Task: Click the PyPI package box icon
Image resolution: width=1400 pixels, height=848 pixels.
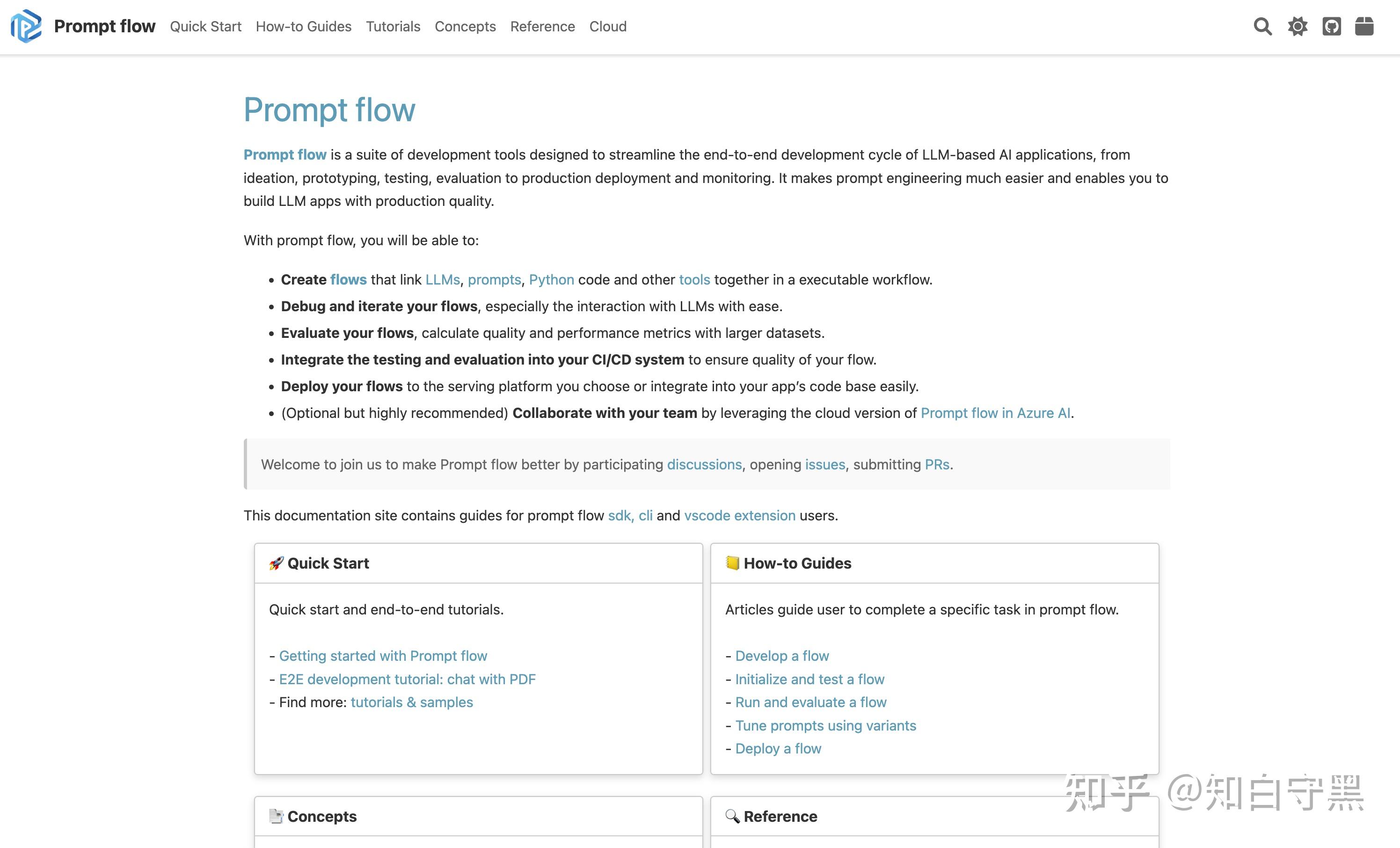Action: [x=1364, y=26]
